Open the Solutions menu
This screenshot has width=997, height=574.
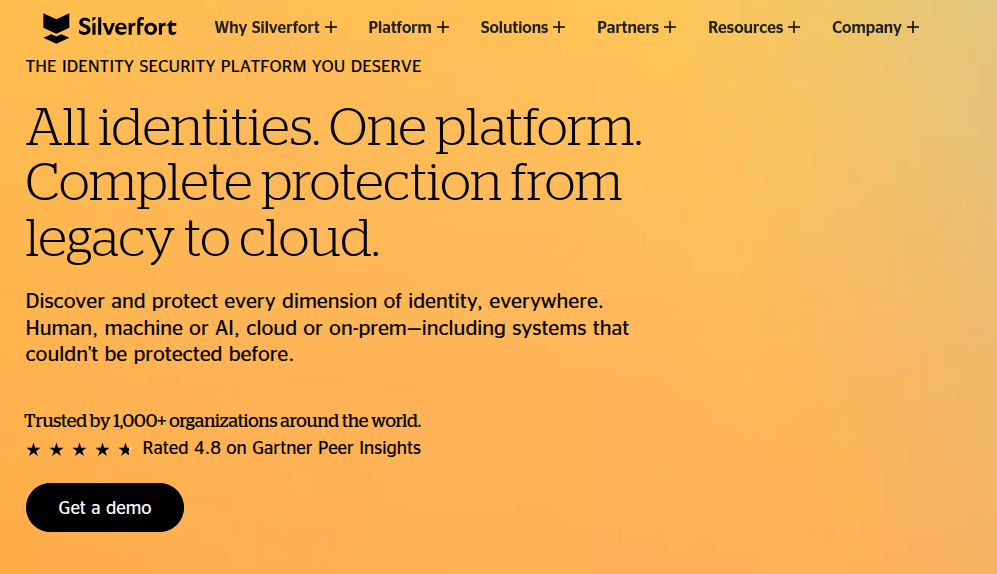click(x=514, y=27)
